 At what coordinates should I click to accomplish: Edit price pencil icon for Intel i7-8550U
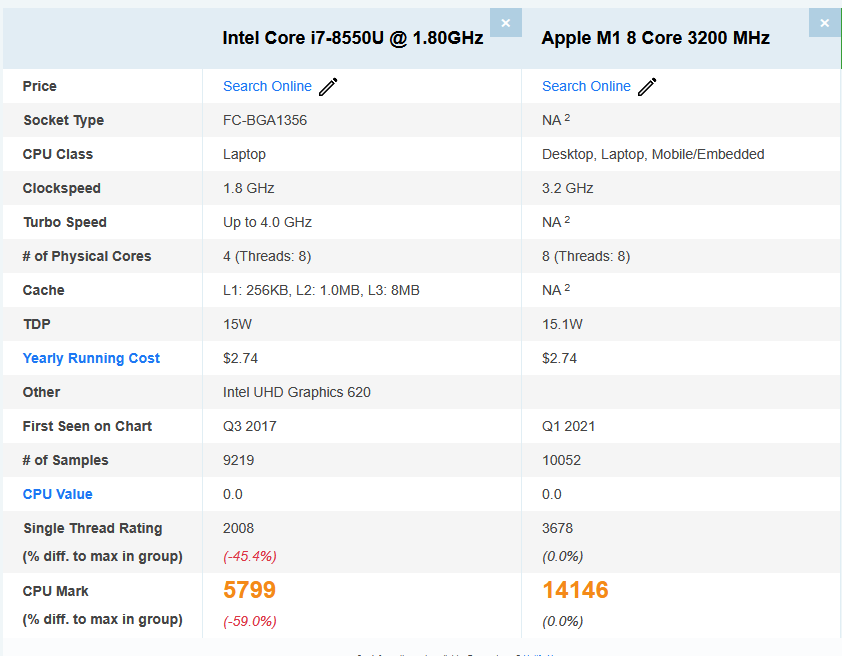coord(328,86)
